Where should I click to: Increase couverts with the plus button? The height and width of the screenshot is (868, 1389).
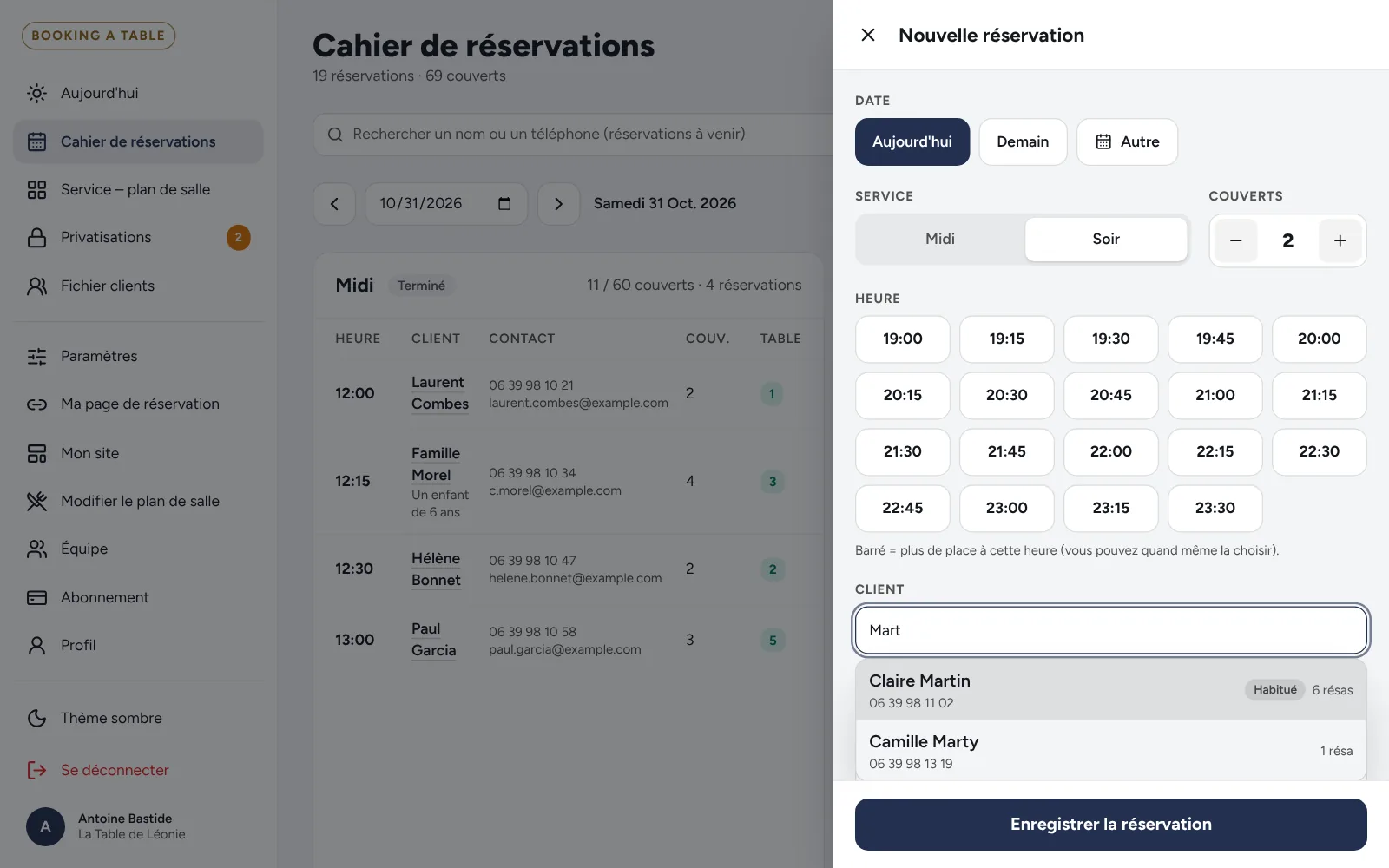(1340, 240)
